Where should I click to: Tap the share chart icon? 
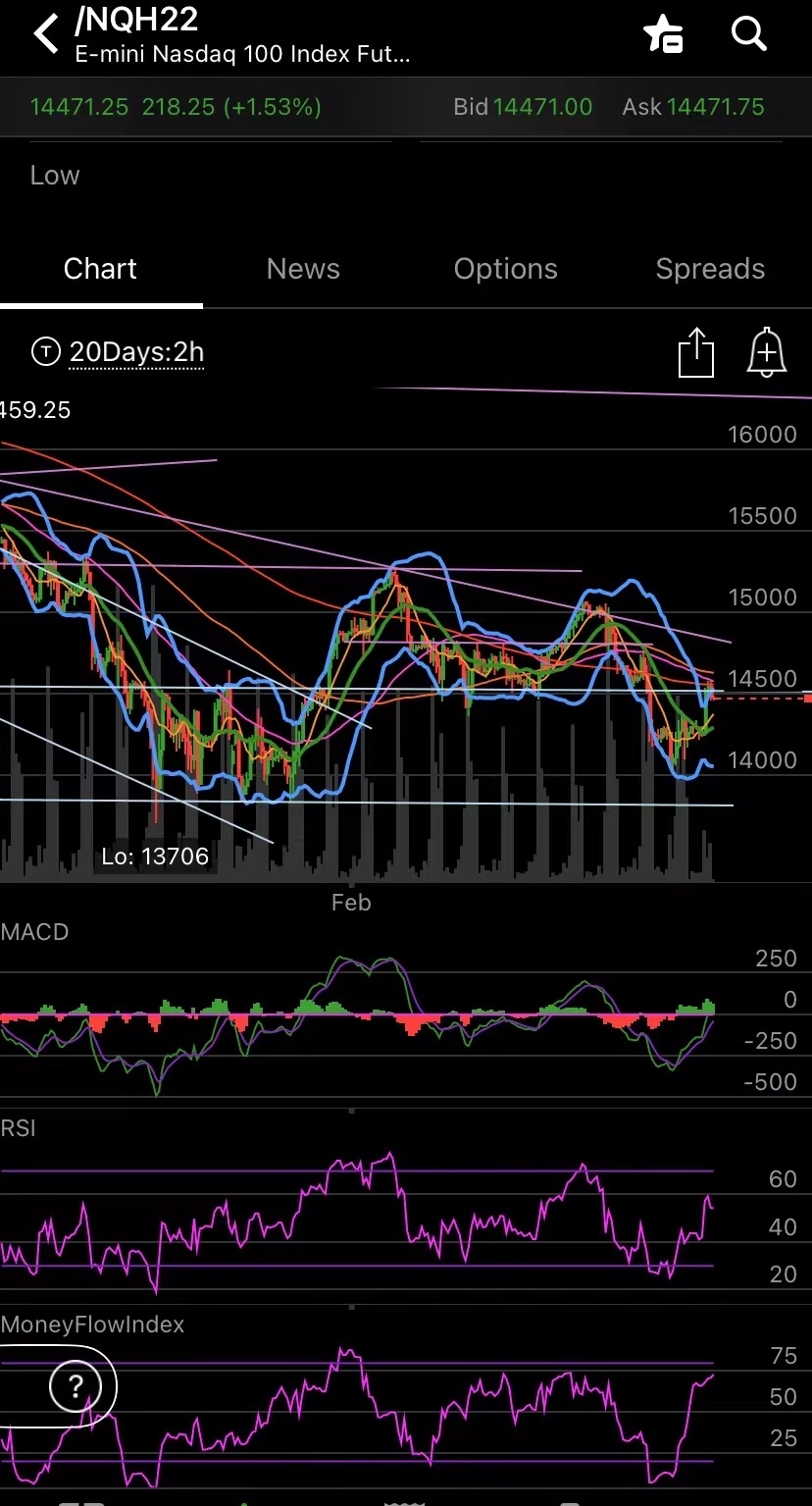696,352
